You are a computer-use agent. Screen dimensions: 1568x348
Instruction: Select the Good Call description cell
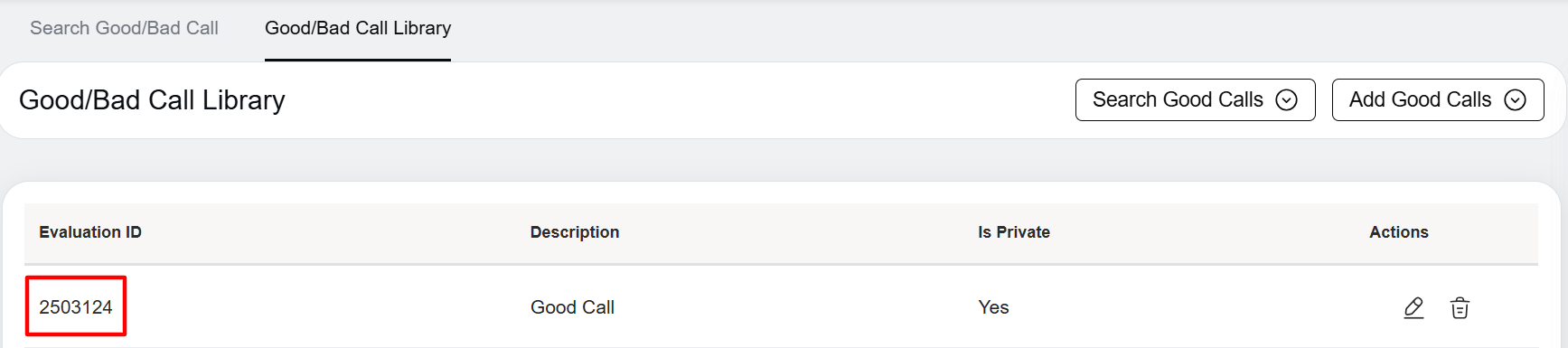click(x=572, y=307)
